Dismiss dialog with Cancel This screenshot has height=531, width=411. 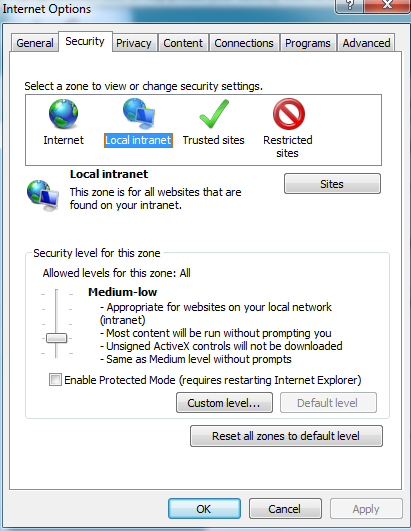point(285,509)
